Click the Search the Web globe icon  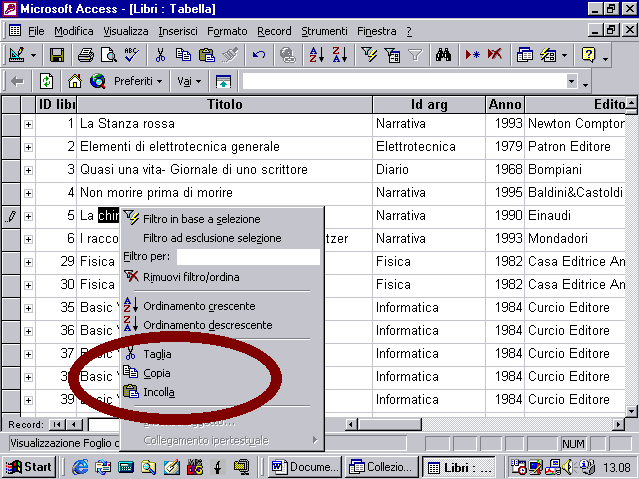(98, 82)
